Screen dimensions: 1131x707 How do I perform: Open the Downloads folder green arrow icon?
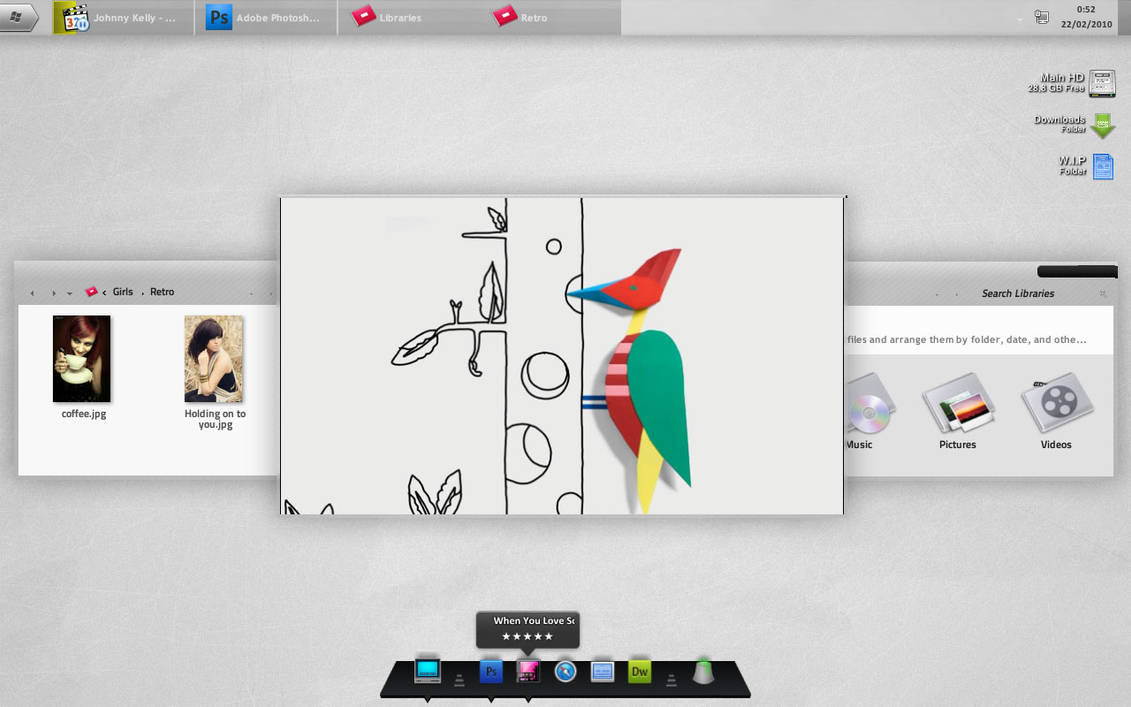(1102, 126)
